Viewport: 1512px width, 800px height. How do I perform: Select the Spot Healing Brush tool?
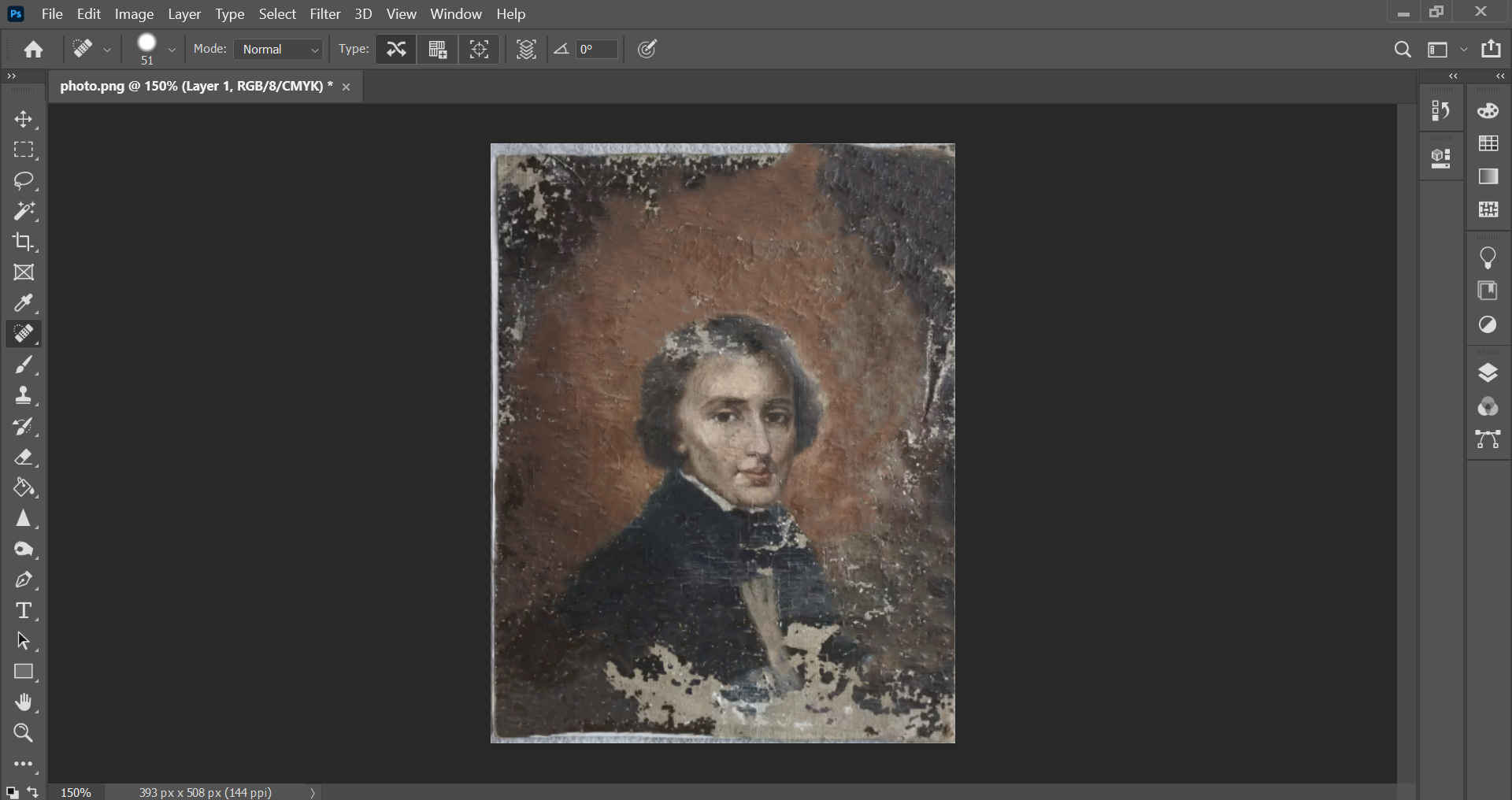24,334
